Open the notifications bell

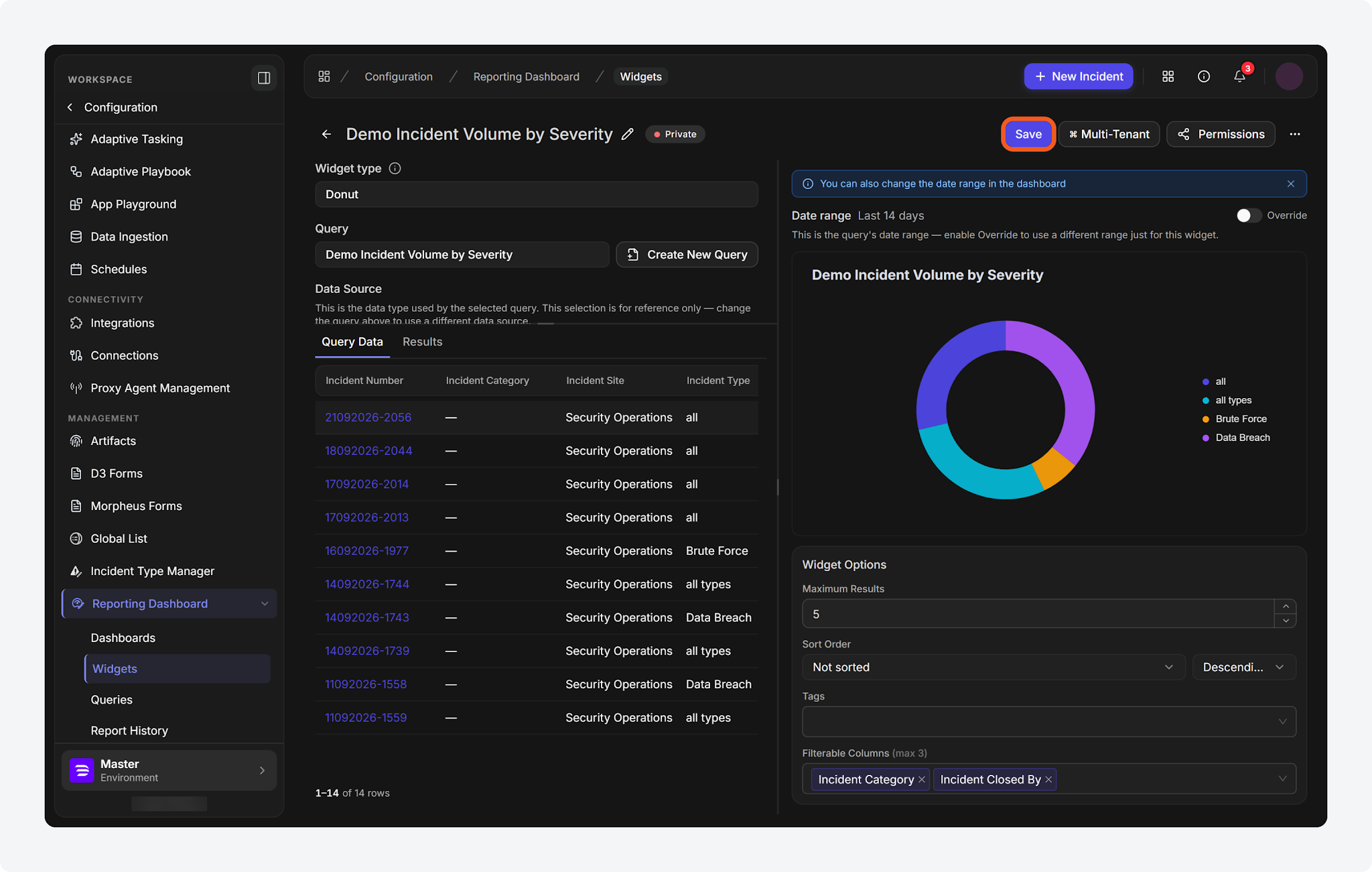(x=1240, y=76)
